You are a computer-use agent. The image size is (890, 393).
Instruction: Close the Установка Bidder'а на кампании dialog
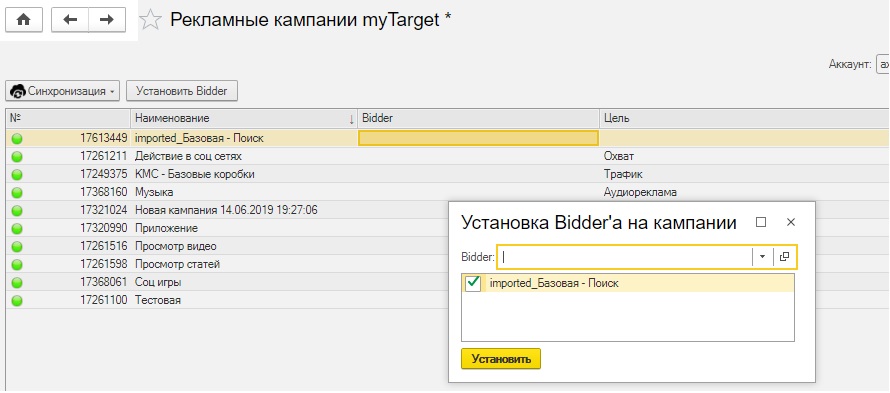click(791, 223)
